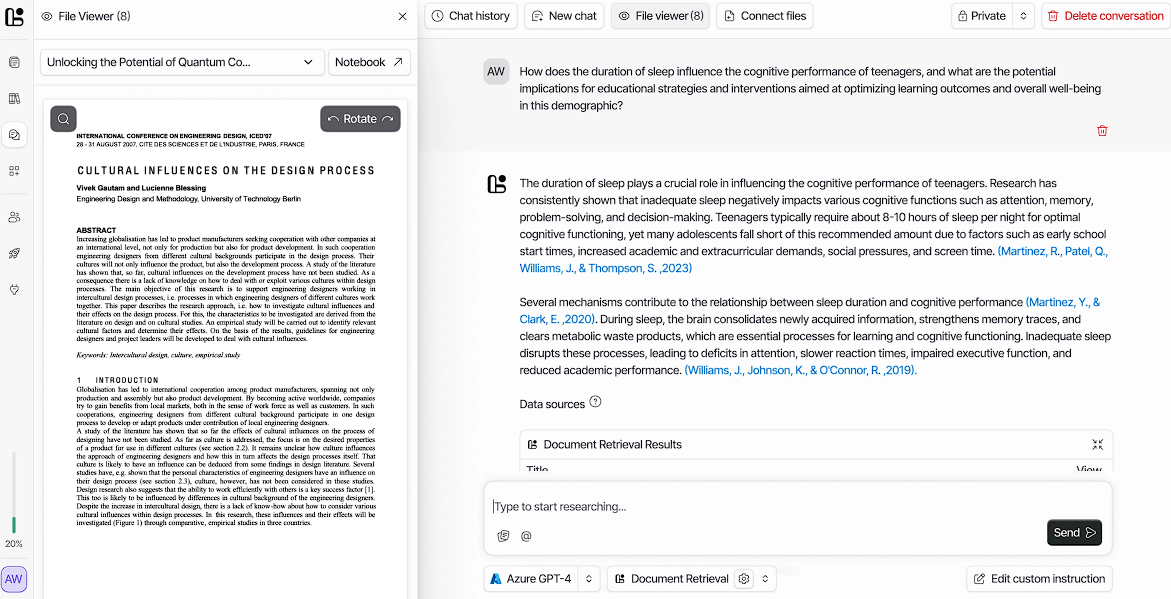The height and width of the screenshot is (599, 1171).
Task: Select the Azure GPT-4 model button
Action: 531,579
